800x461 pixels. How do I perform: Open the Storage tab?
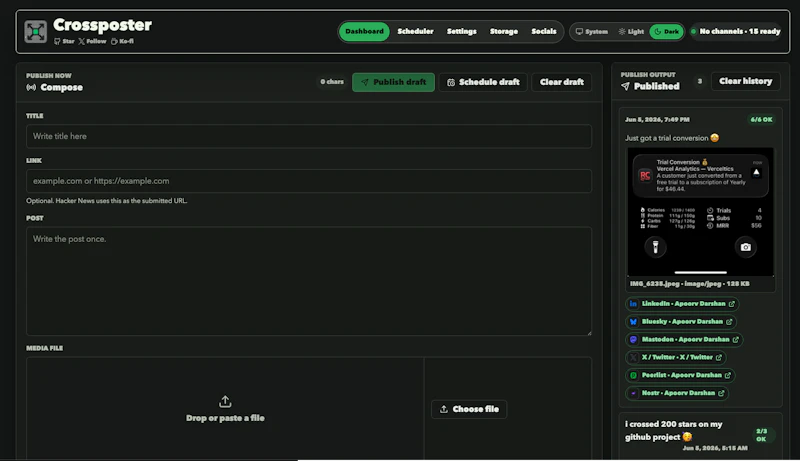[x=504, y=32]
